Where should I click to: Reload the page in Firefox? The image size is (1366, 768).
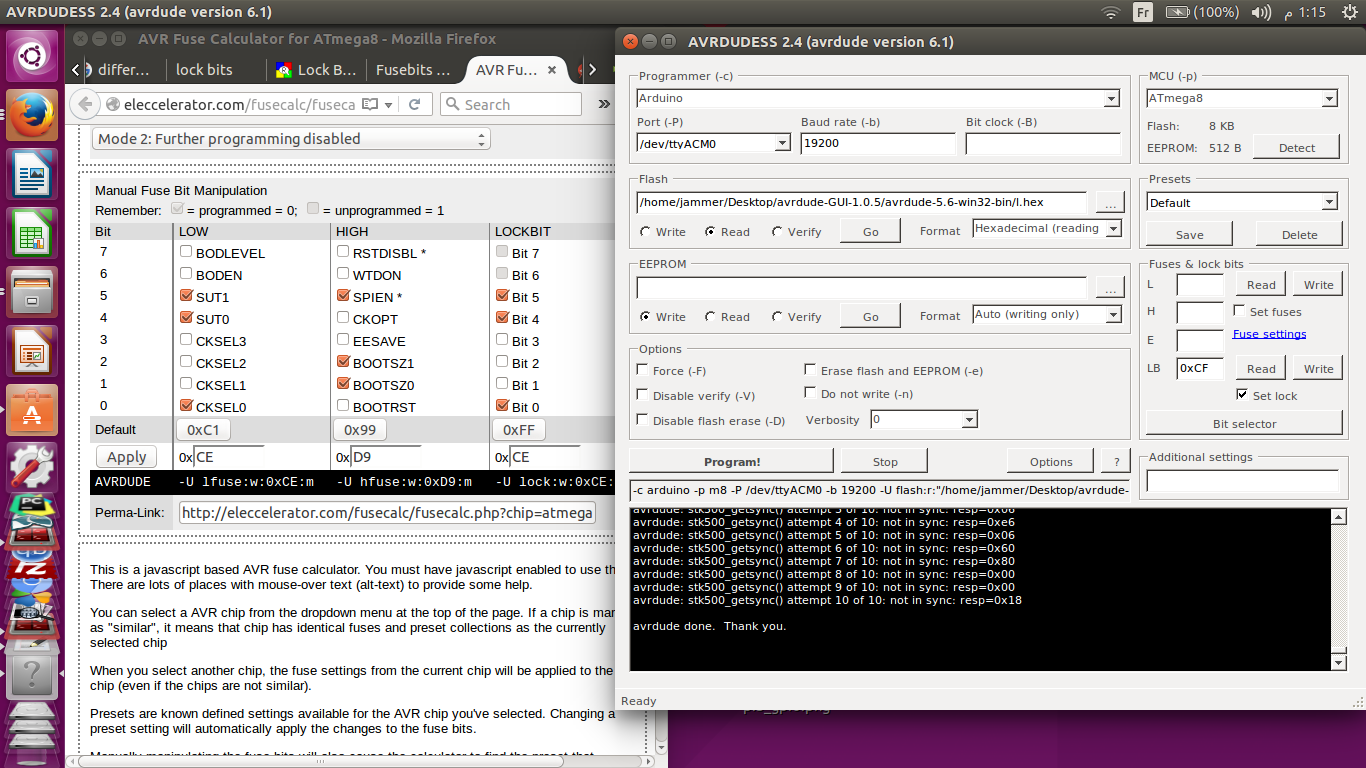pos(415,104)
